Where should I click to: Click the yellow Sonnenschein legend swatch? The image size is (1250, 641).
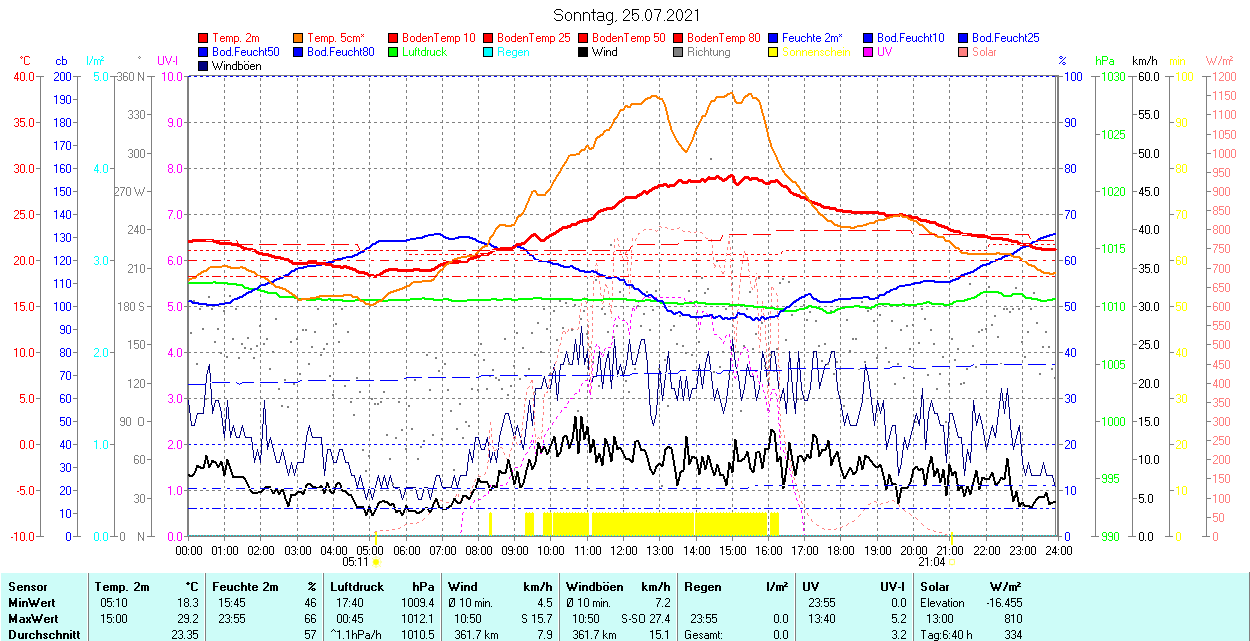[773, 52]
